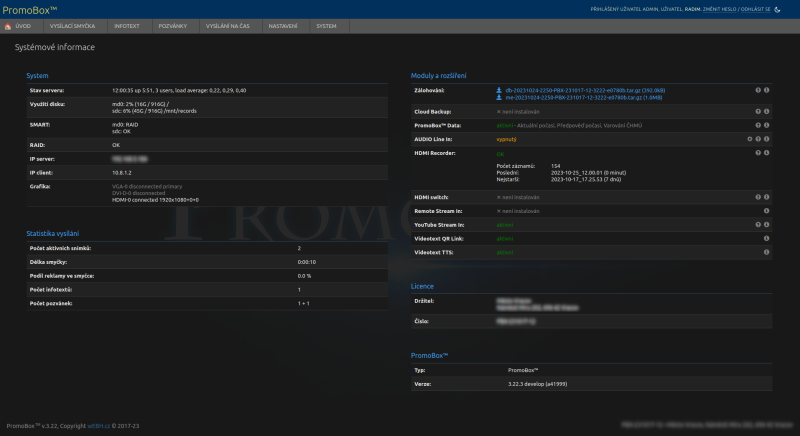Show info for HDMI Recorder module
Image resolution: width=800 pixels, height=436 pixels.
point(766,153)
